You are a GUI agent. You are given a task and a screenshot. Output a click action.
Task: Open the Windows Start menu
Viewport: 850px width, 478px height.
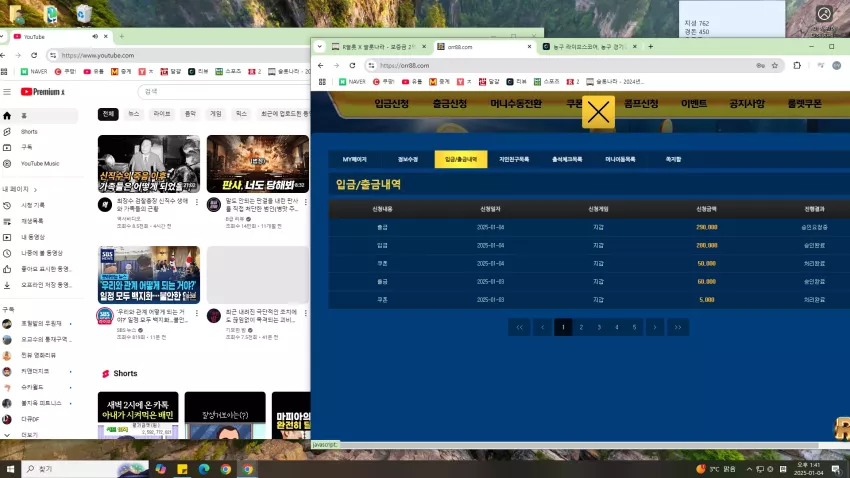click(x=10, y=469)
